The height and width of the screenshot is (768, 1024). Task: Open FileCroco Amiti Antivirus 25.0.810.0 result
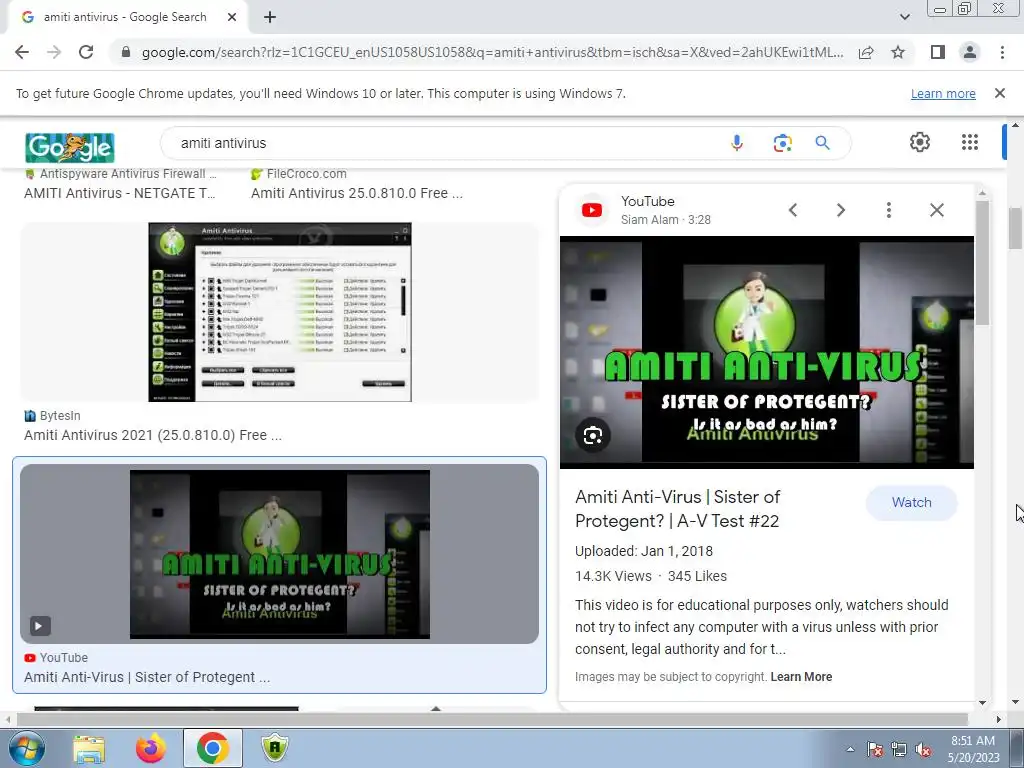357,193
